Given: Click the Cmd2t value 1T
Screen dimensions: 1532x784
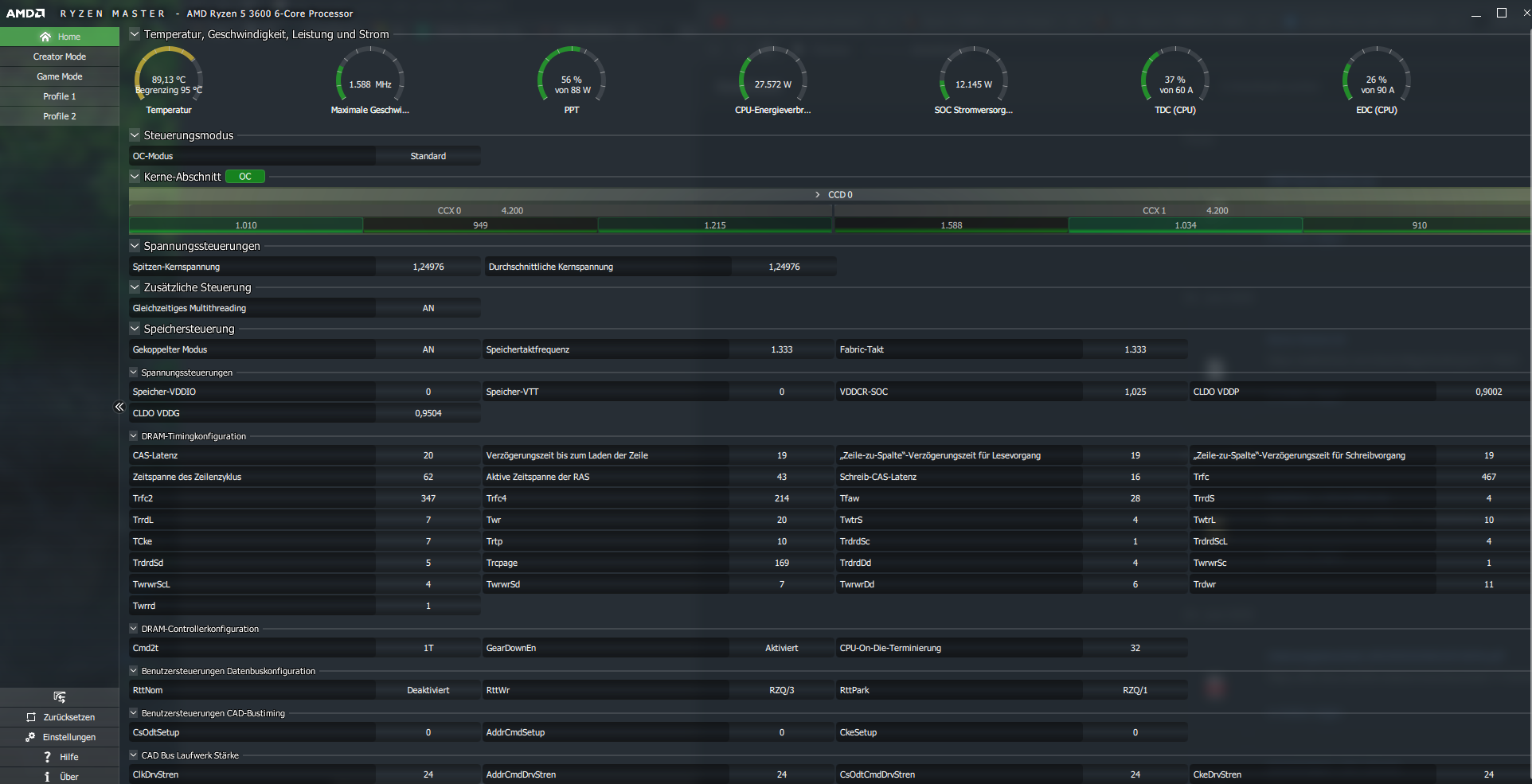Looking at the screenshot, I should pos(428,648).
